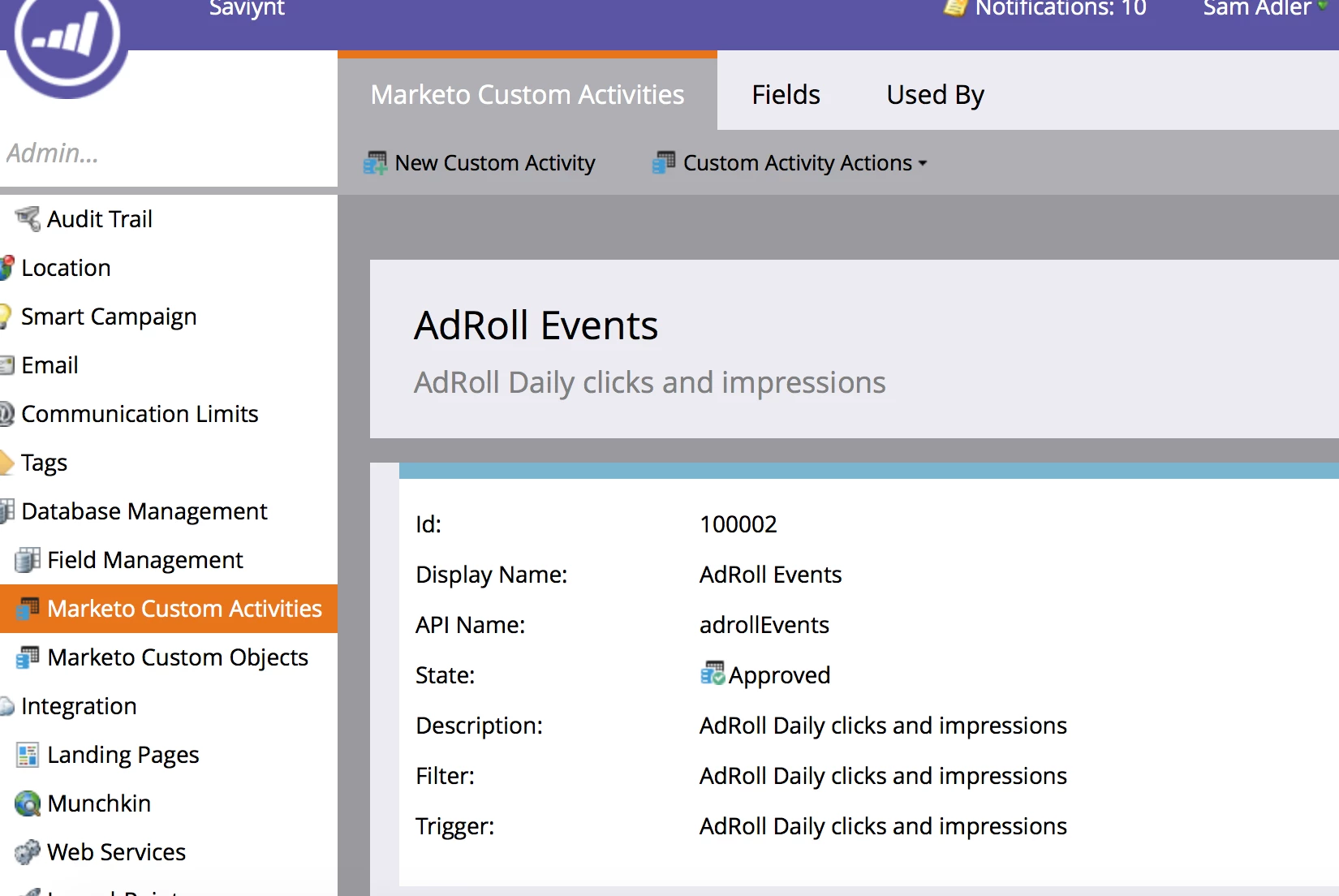This screenshot has height=896, width=1339.
Task: Open the Custom Activity Actions dropdown
Action: (x=790, y=163)
